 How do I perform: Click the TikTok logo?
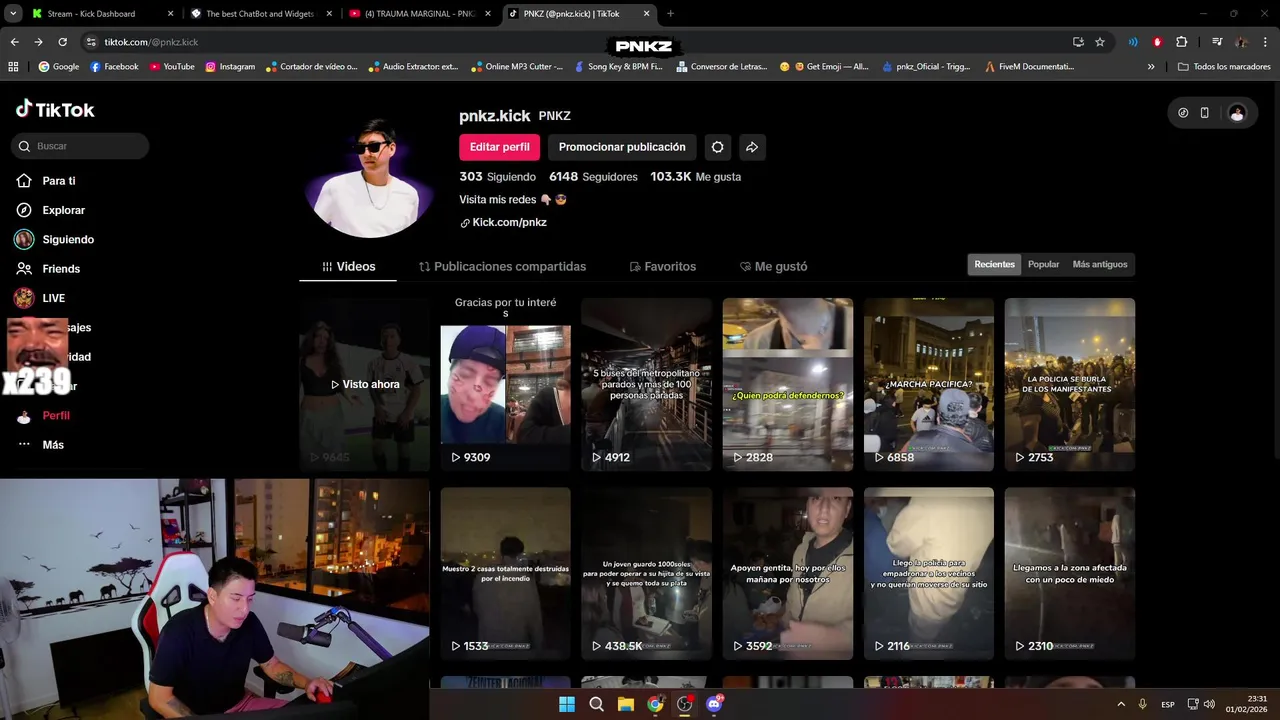click(55, 110)
